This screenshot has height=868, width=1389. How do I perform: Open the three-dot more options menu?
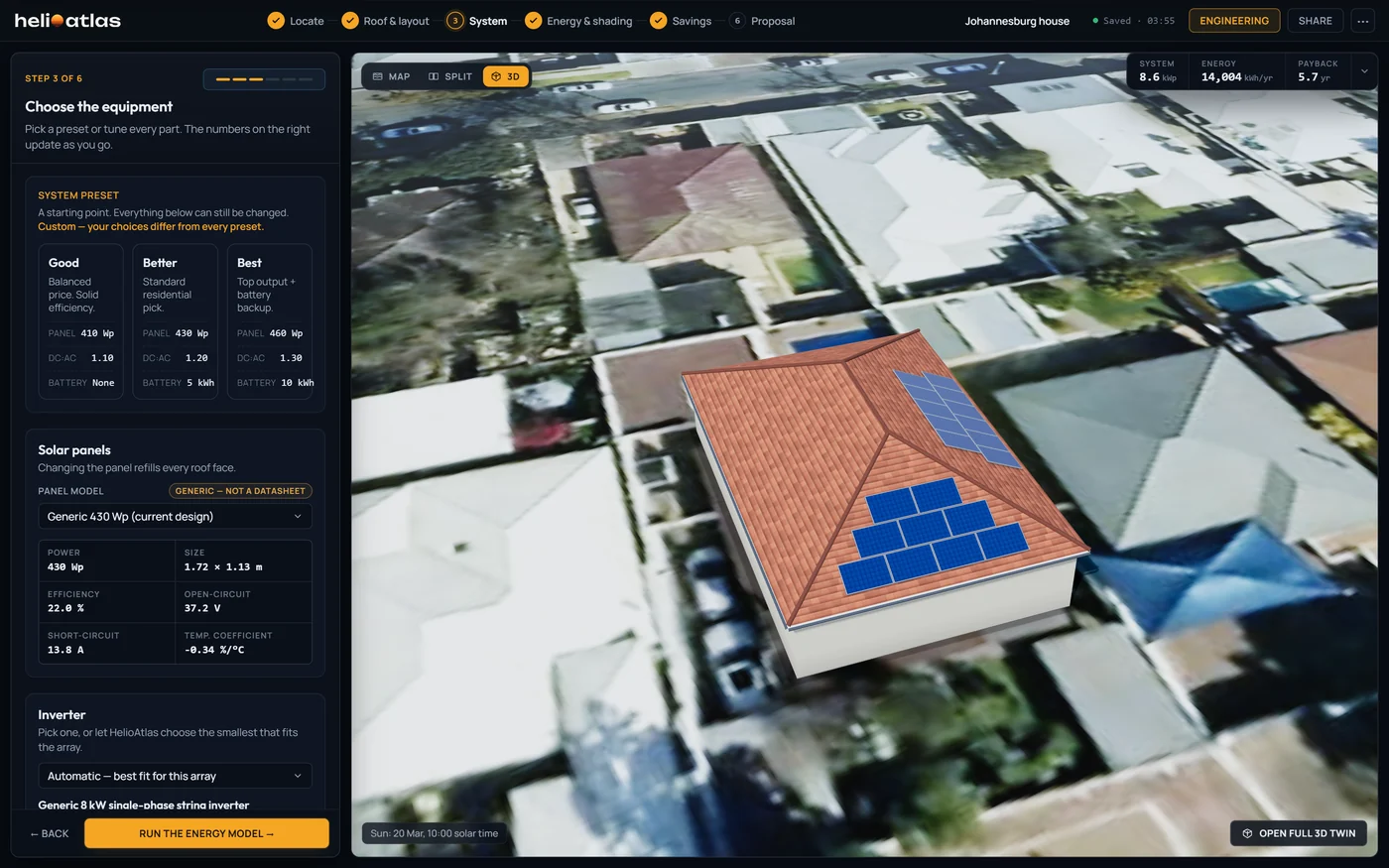coord(1362,21)
